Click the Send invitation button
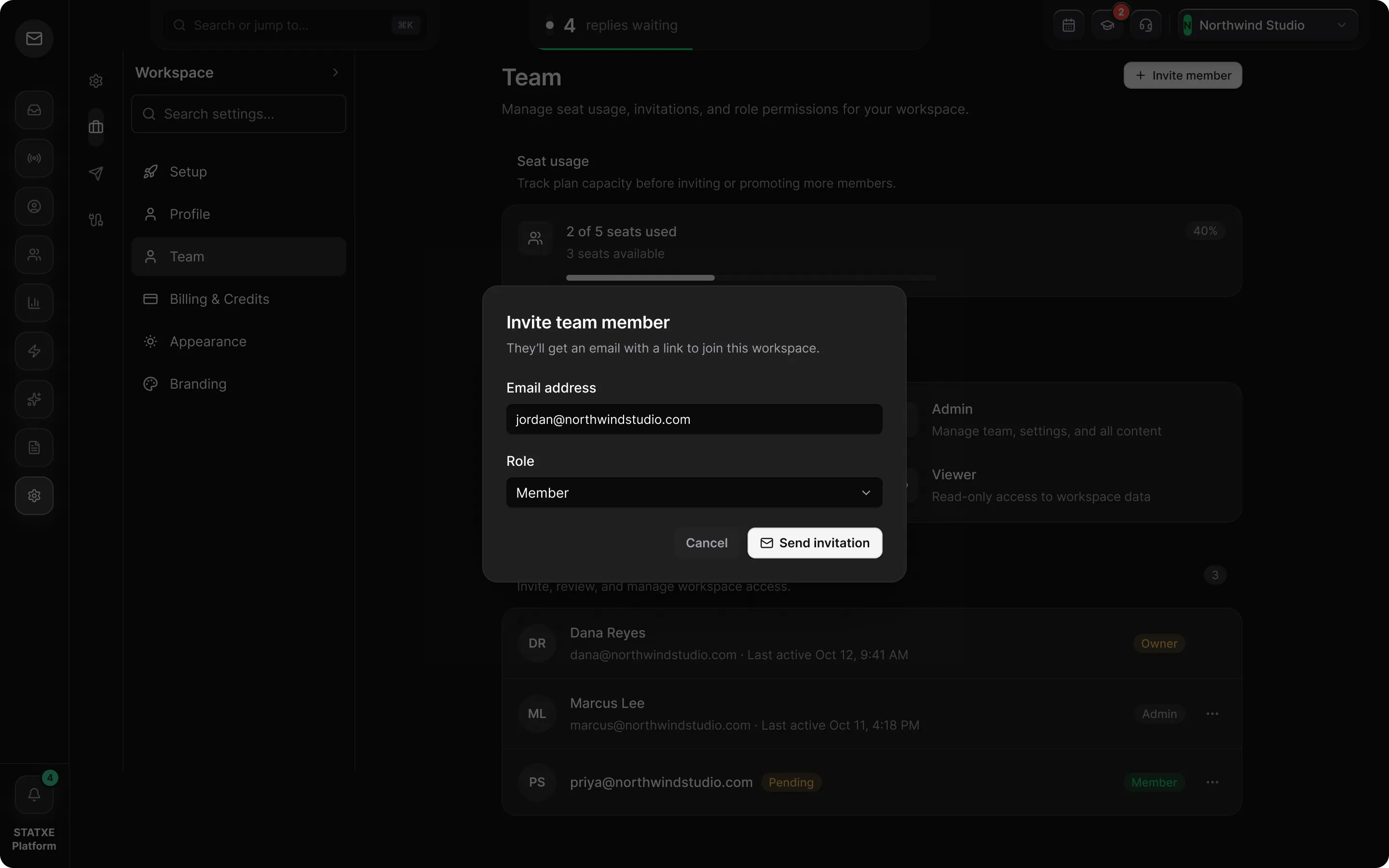This screenshot has width=1389, height=868. [x=815, y=543]
